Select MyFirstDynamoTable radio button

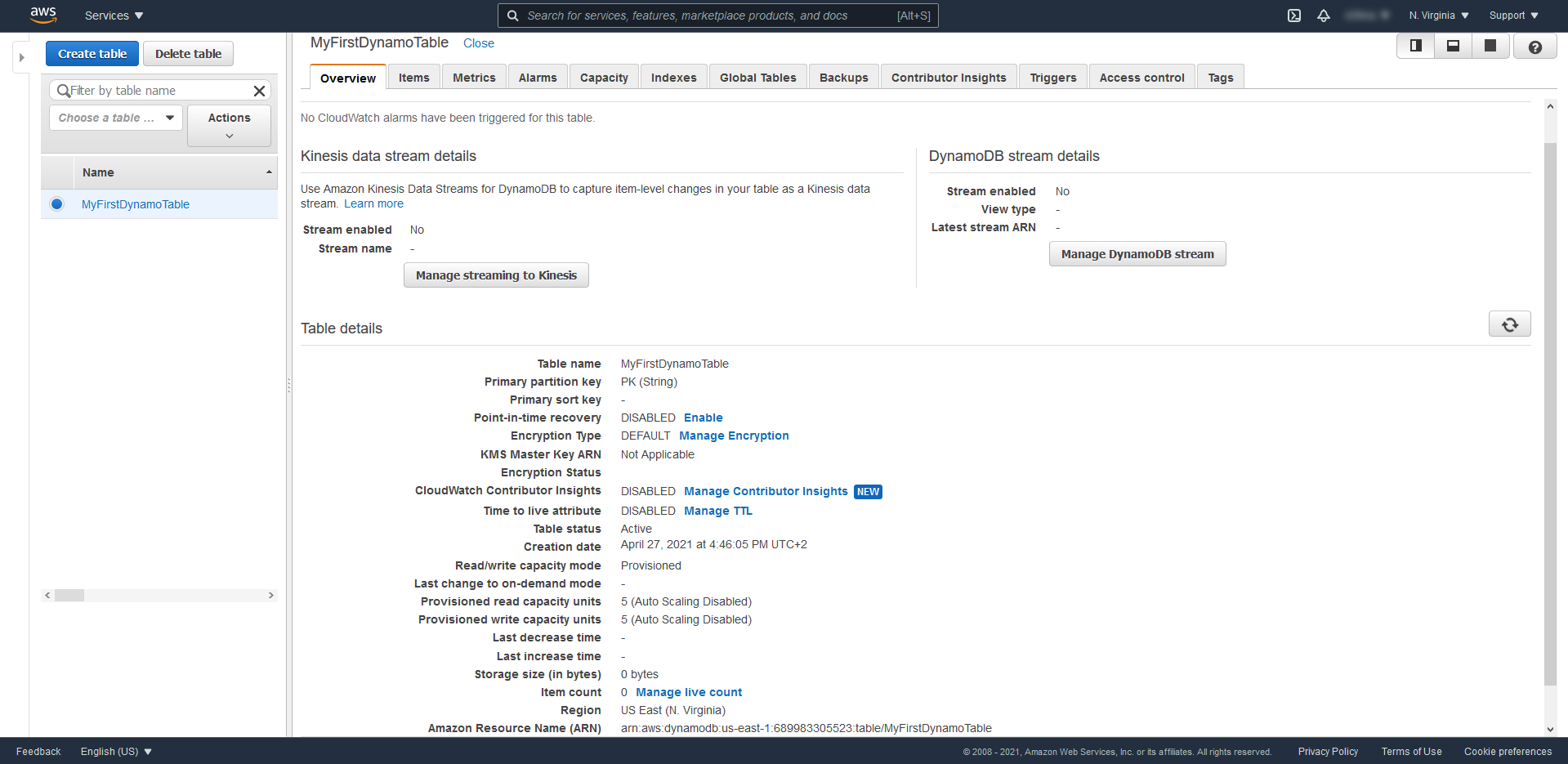point(56,204)
